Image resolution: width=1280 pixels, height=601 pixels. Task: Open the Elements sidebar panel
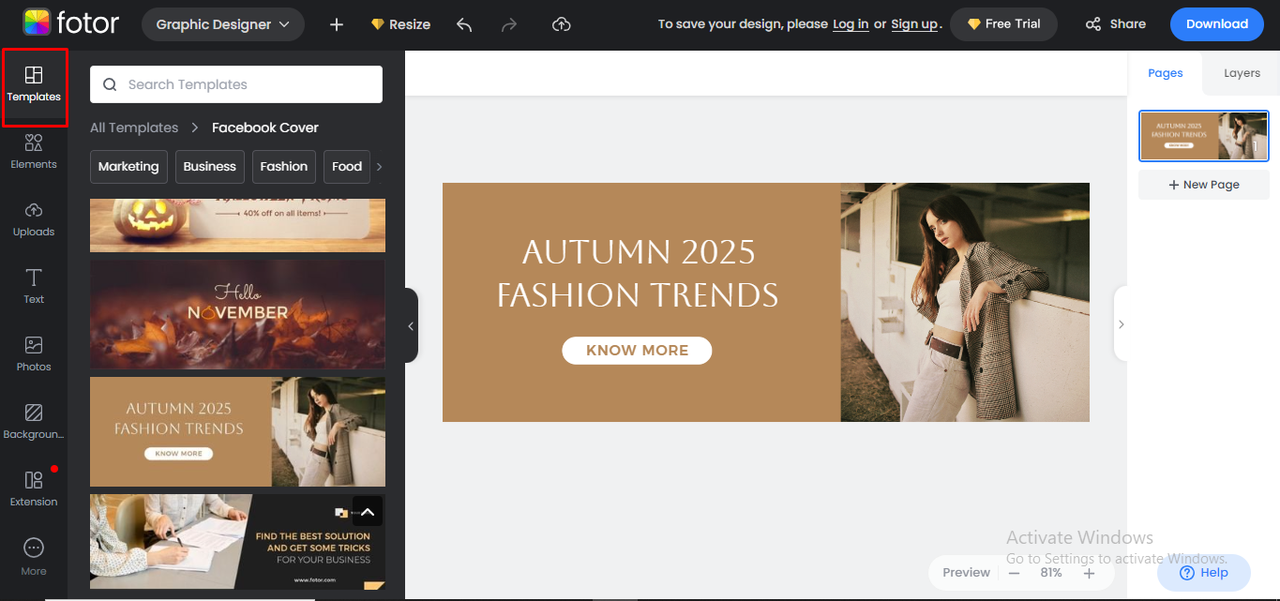34,151
